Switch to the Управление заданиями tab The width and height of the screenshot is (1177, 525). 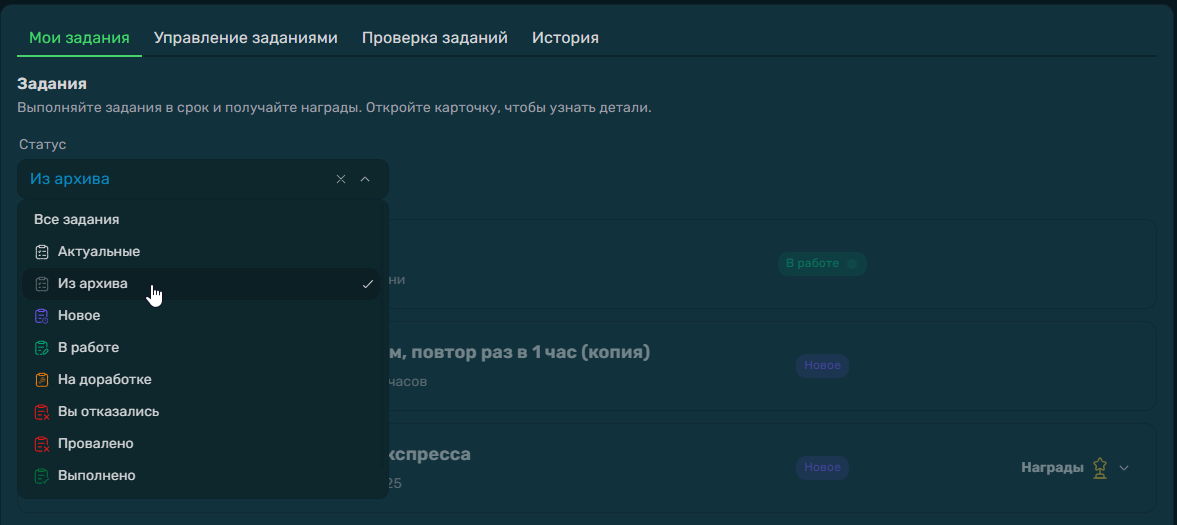(x=245, y=38)
